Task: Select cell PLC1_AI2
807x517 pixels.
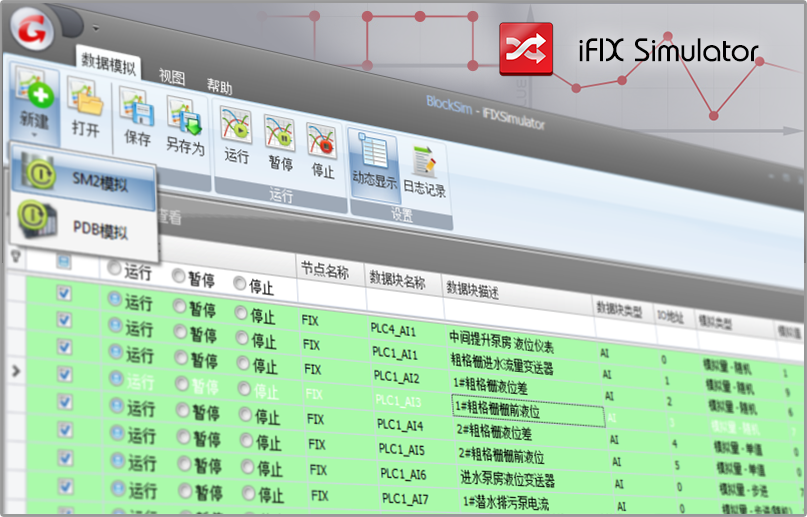Action: point(396,378)
